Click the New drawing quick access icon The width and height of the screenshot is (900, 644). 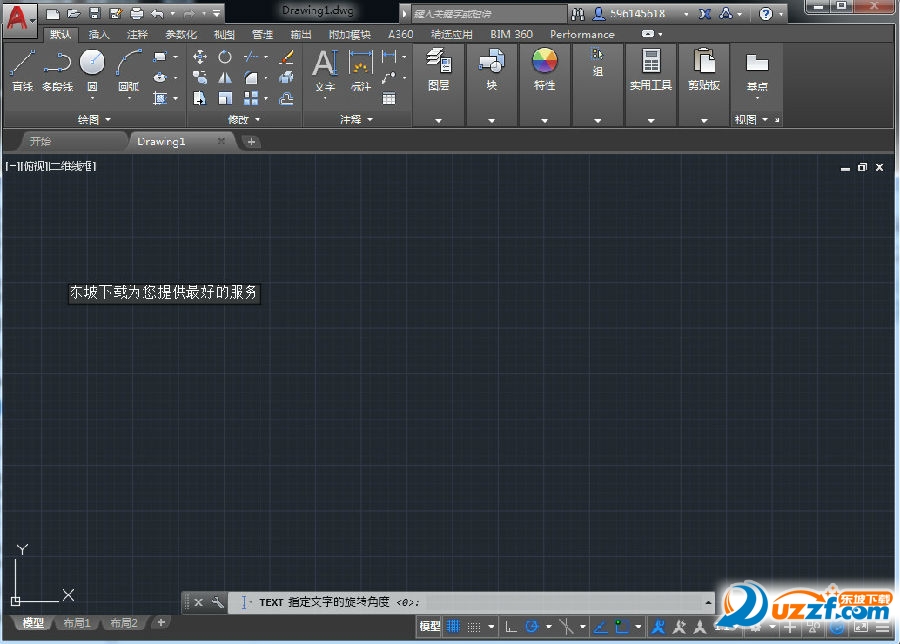(53, 14)
